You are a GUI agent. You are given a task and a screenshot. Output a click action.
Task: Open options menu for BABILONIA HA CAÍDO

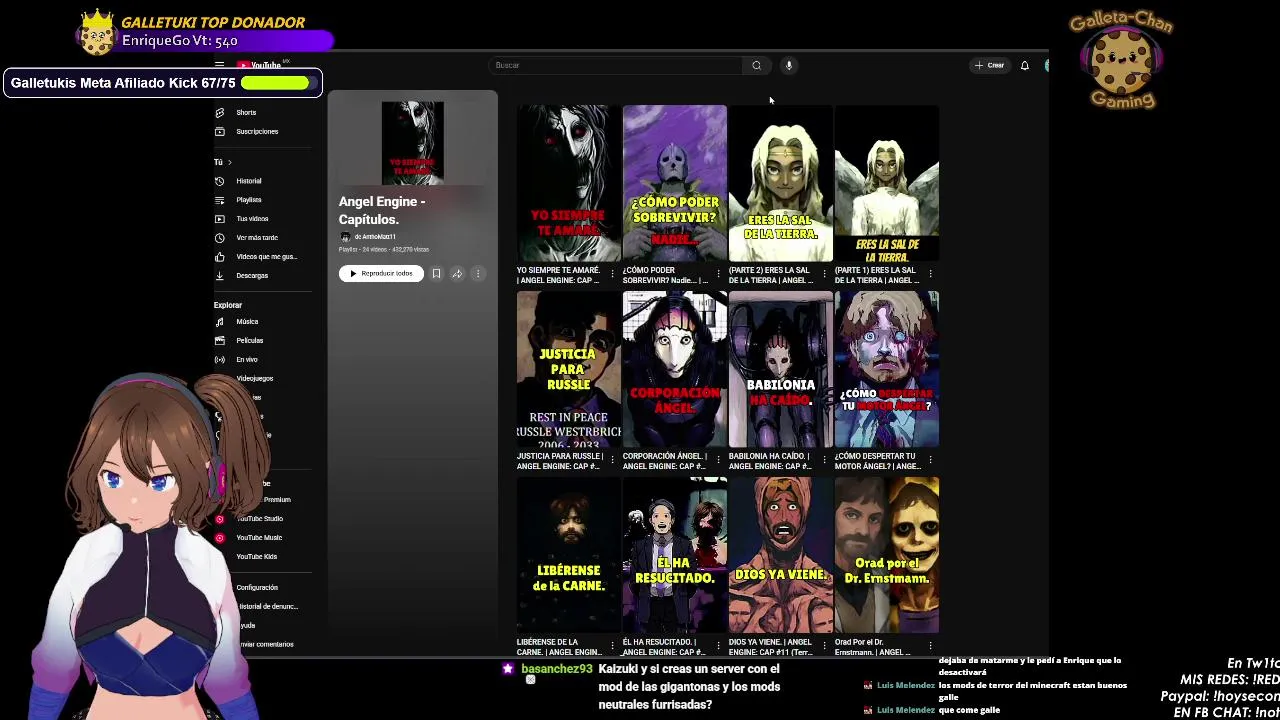(x=824, y=460)
